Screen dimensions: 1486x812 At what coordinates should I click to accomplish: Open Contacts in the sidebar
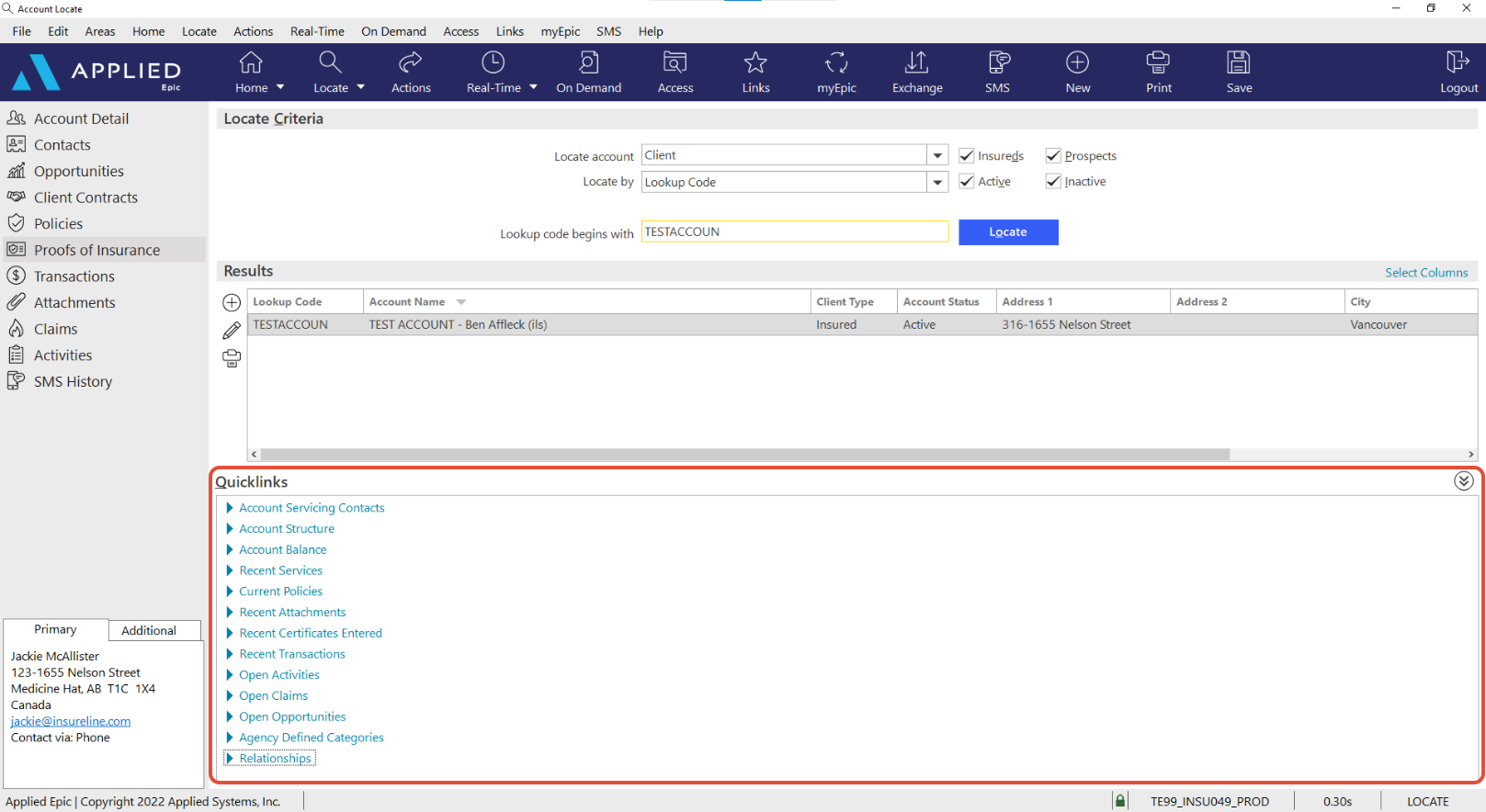point(62,145)
